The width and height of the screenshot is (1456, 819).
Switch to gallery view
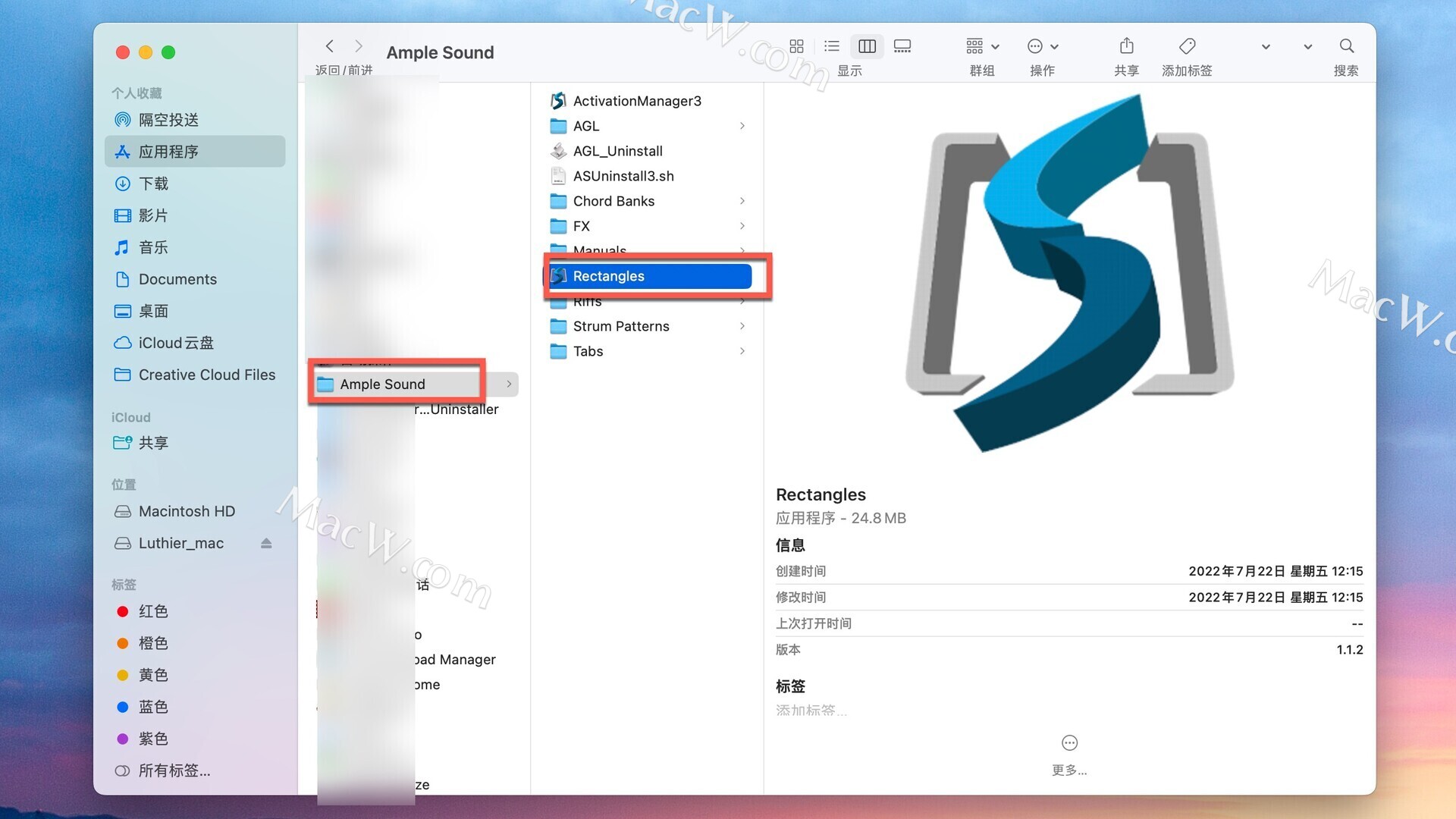click(x=902, y=46)
